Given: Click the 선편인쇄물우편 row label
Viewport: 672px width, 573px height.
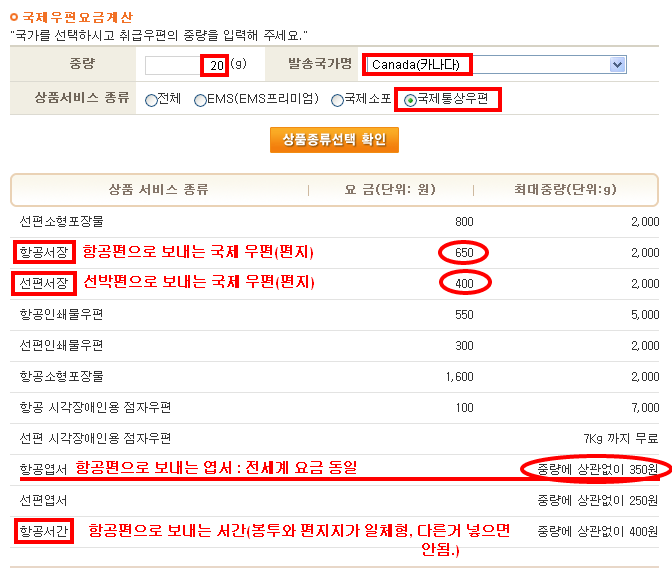Looking at the screenshot, I should point(61,345).
